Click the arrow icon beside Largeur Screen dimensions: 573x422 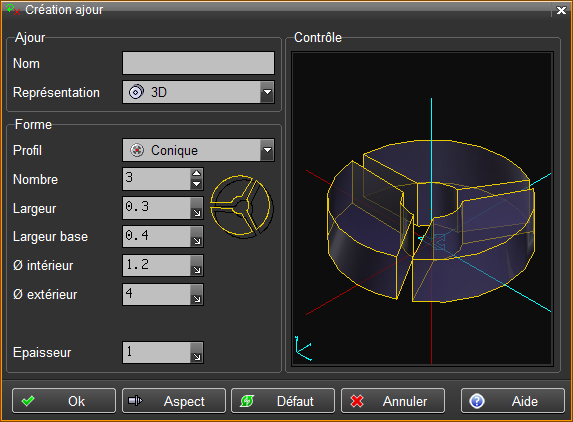(x=197, y=208)
